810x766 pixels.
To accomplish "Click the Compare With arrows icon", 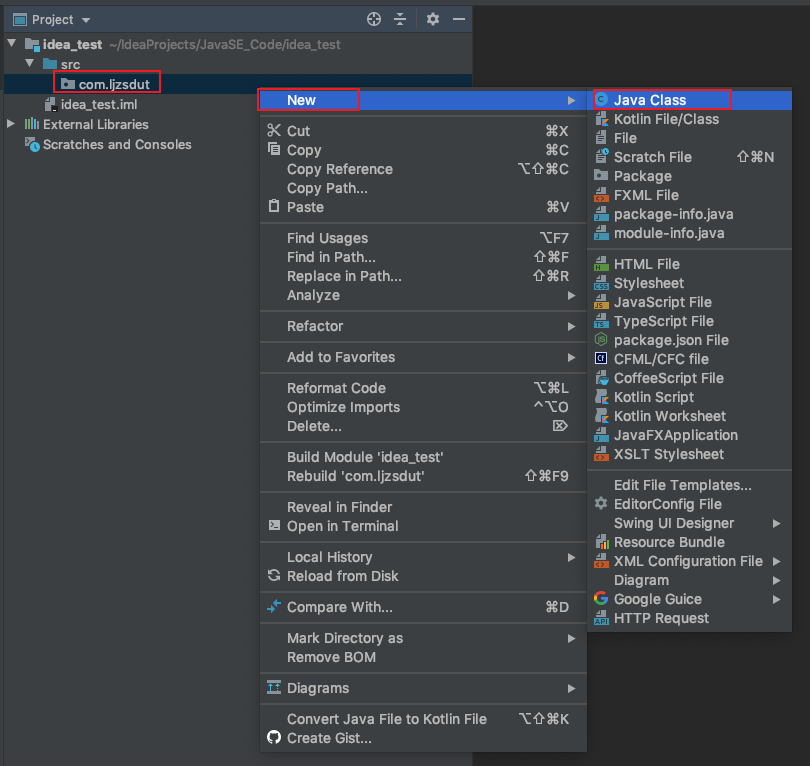I will click(274, 606).
